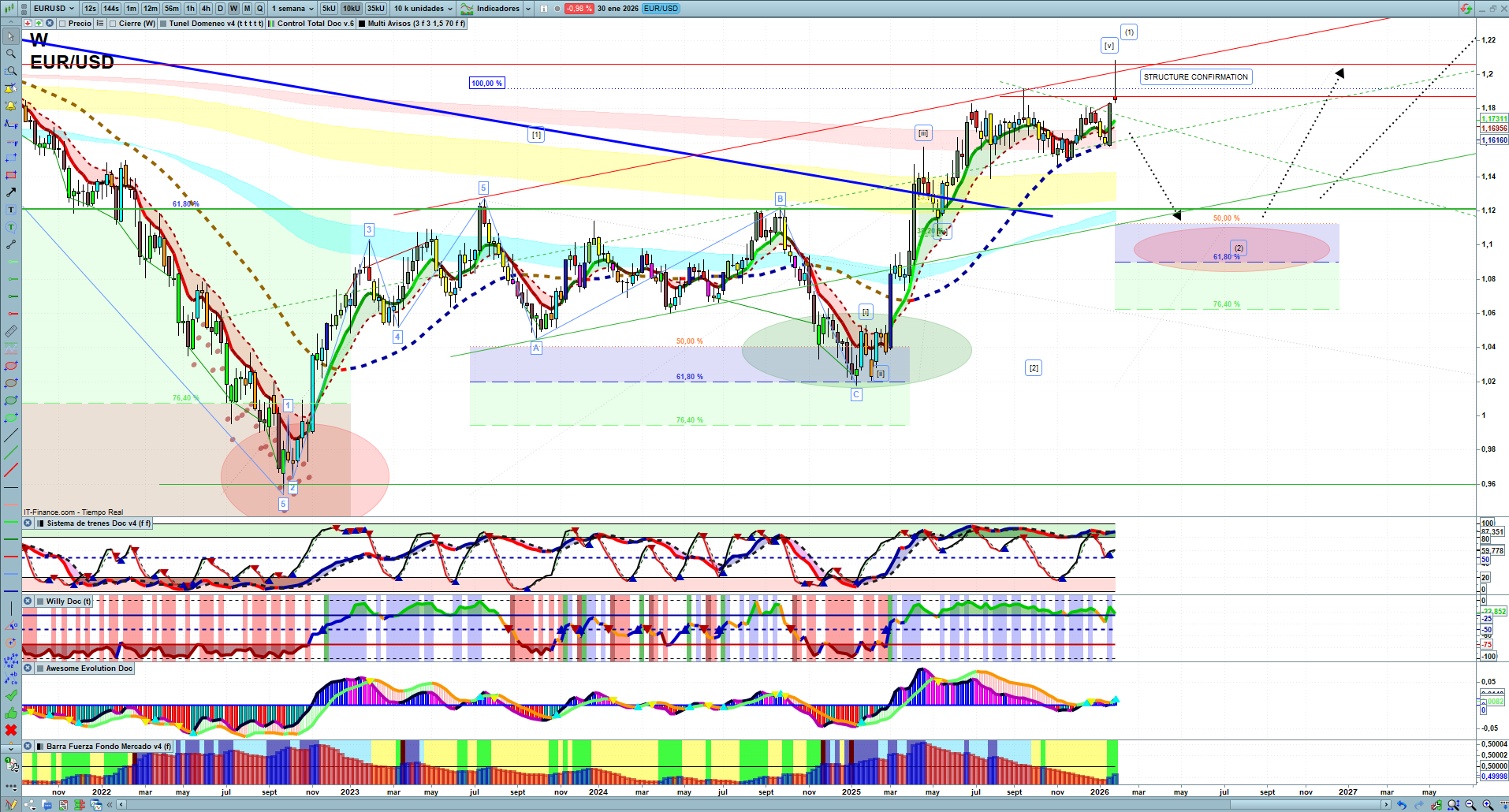Open the 10 k unidades dropdown

pos(449,9)
